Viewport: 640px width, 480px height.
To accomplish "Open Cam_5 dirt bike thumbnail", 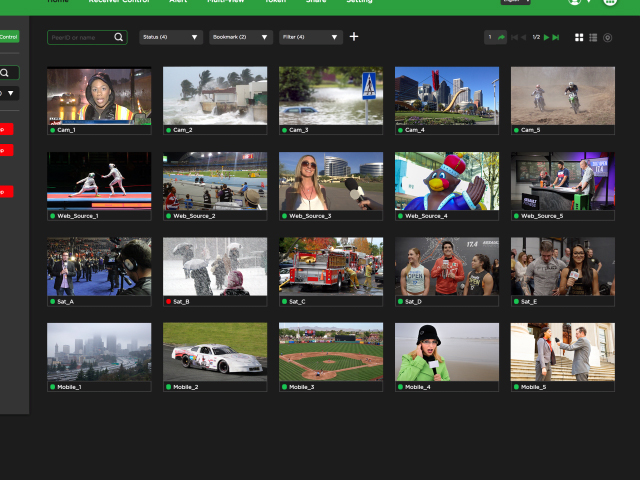I will [x=563, y=96].
